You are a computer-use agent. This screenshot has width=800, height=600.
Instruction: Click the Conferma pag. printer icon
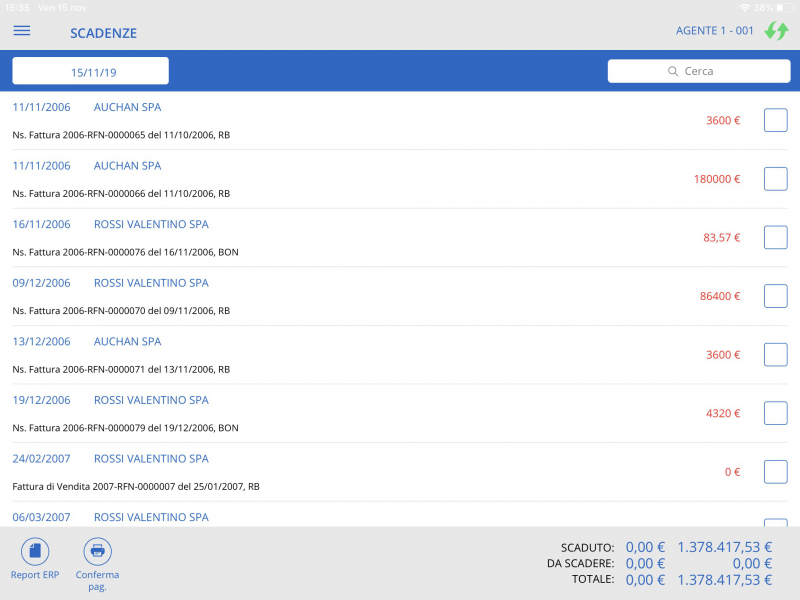coord(97,551)
